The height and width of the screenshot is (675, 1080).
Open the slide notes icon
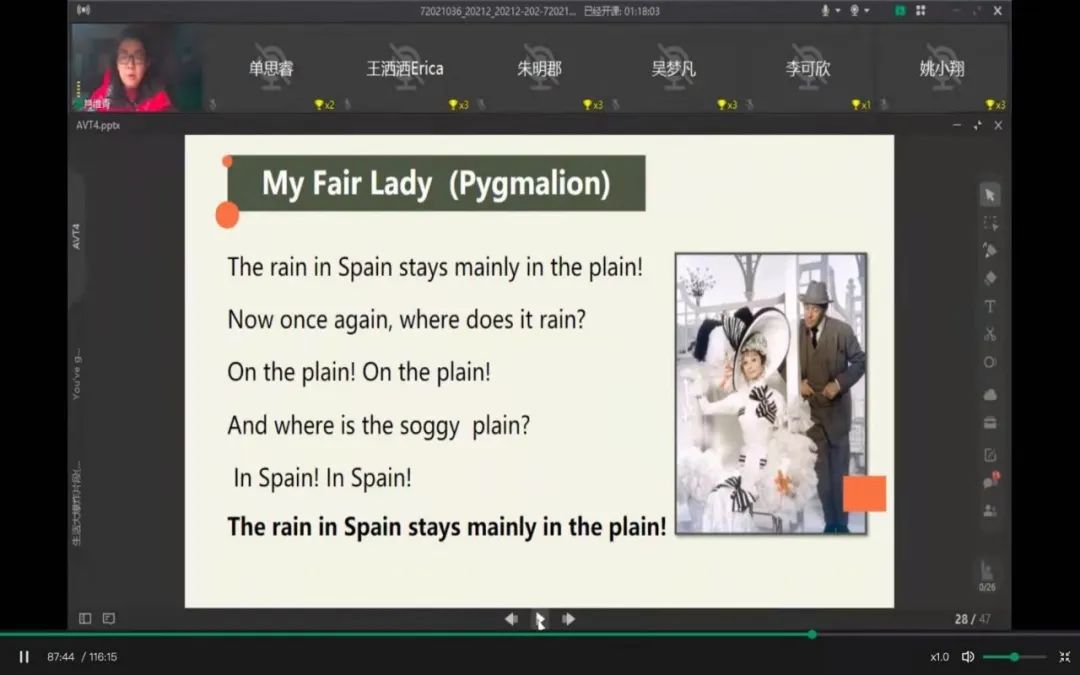point(109,619)
